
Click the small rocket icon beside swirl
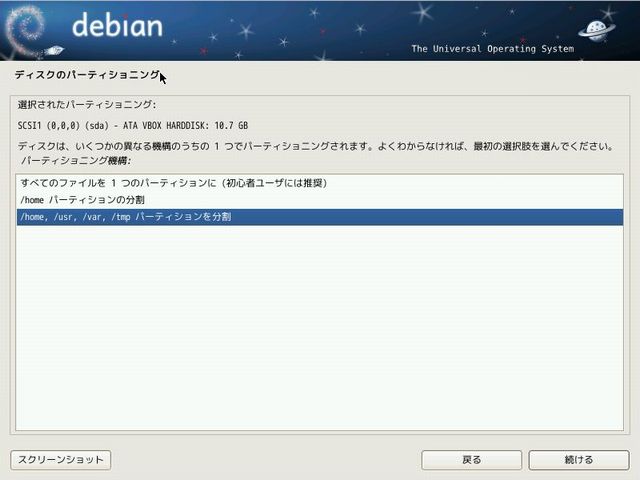(54, 50)
